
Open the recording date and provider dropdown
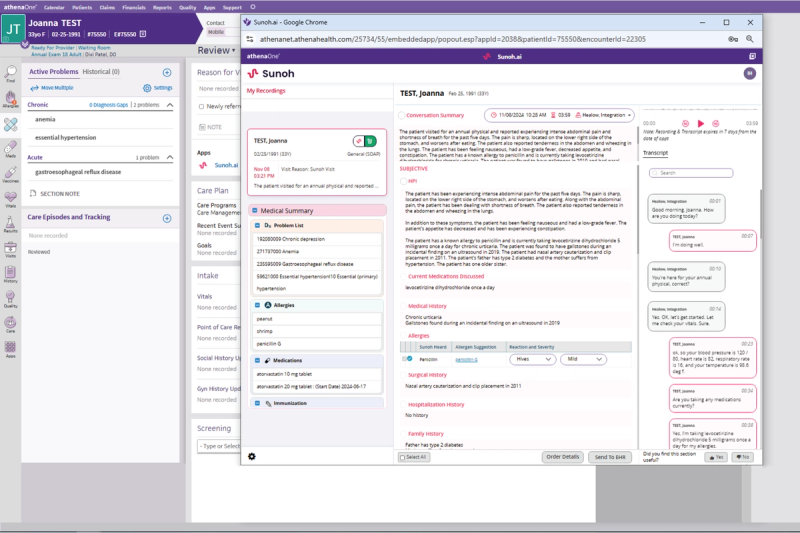(x=559, y=115)
